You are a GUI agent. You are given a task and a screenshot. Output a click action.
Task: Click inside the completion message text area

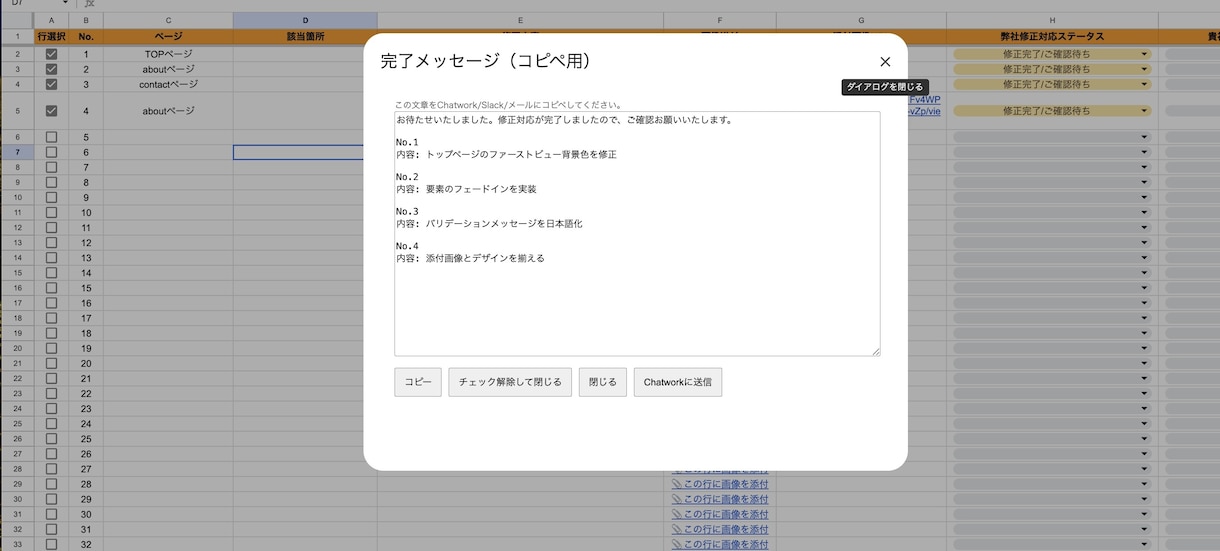pos(637,233)
